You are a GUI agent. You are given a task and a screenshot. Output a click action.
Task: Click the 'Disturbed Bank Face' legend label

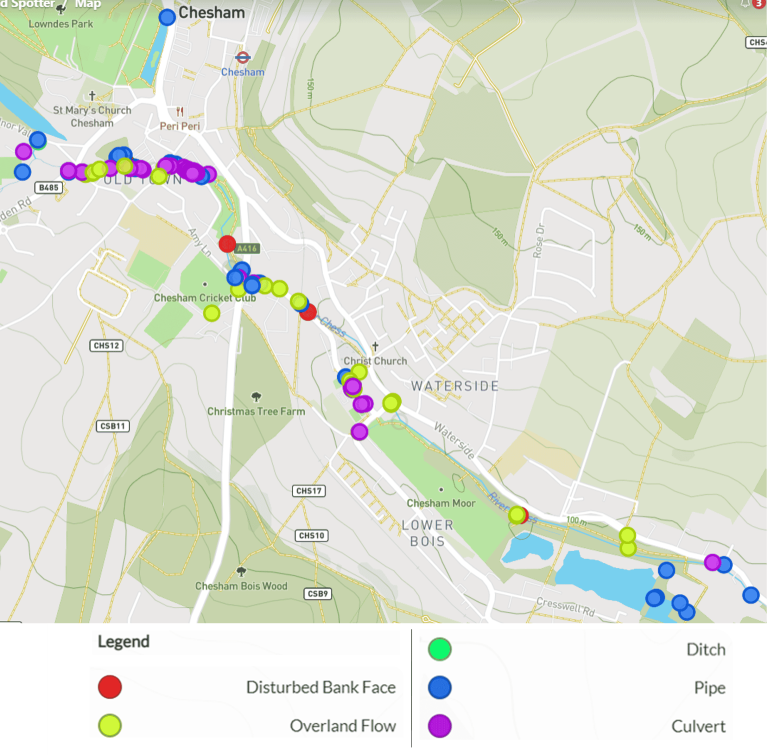click(321, 687)
